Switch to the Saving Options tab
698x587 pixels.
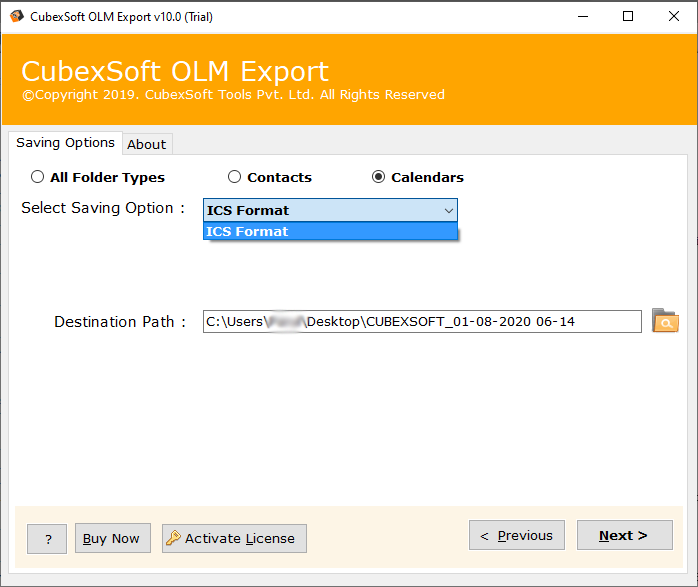(x=65, y=143)
